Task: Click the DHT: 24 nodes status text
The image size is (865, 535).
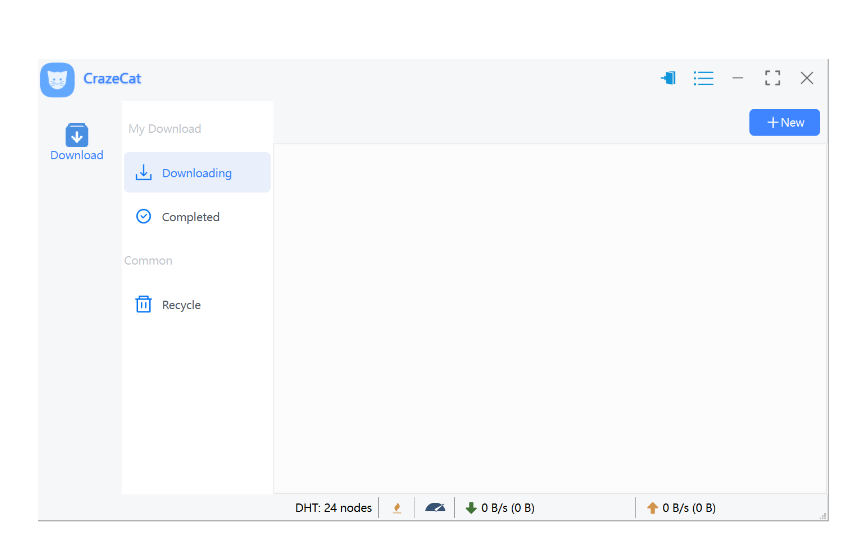Action: tap(333, 508)
